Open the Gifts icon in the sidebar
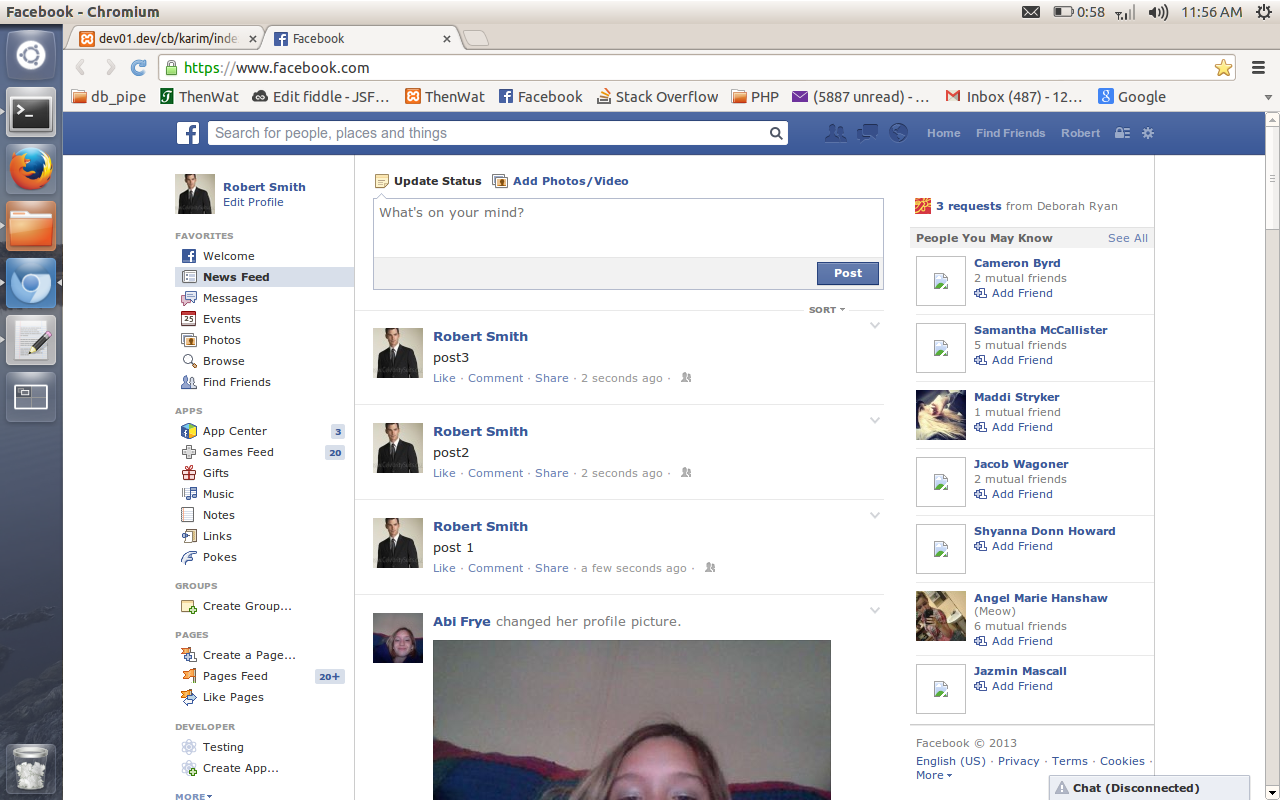 click(189, 473)
